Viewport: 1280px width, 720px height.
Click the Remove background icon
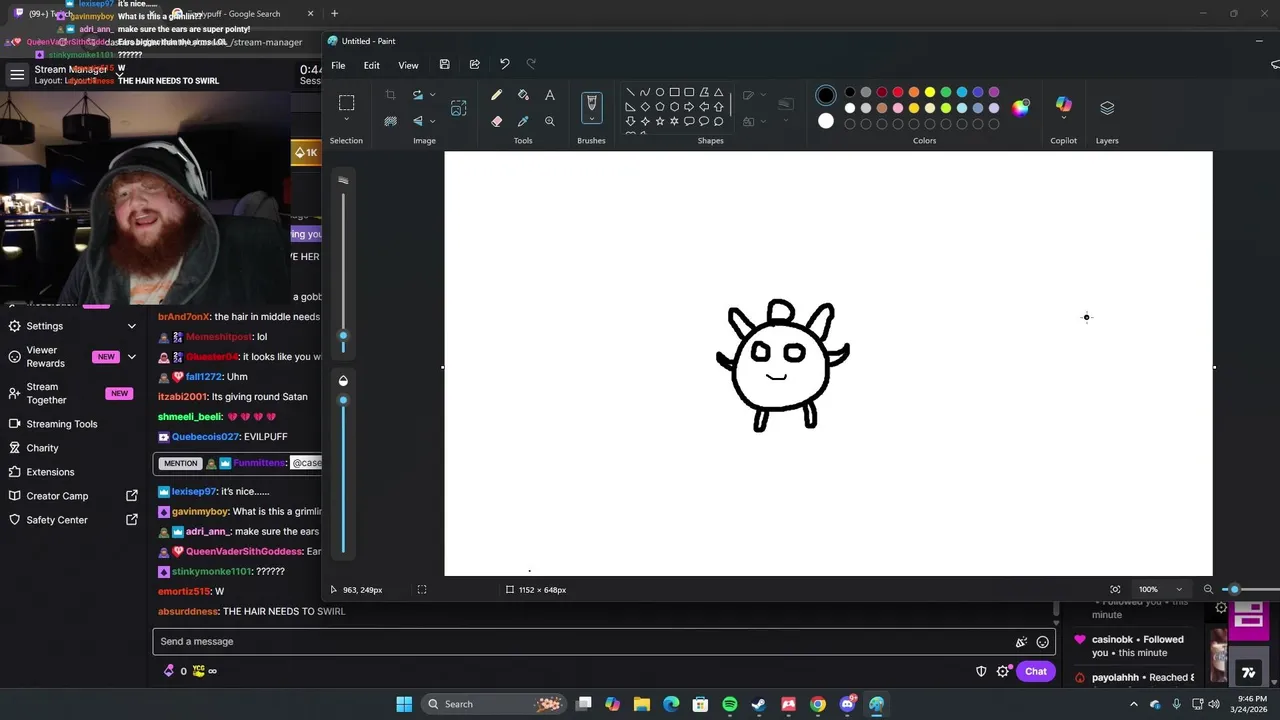pyautogui.click(x=390, y=121)
